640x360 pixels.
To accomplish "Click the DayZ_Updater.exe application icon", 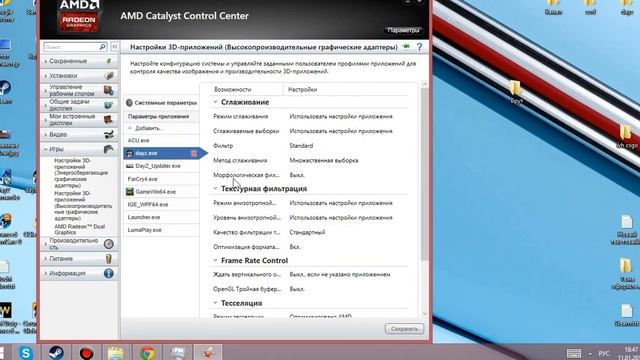I will (130, 166).
